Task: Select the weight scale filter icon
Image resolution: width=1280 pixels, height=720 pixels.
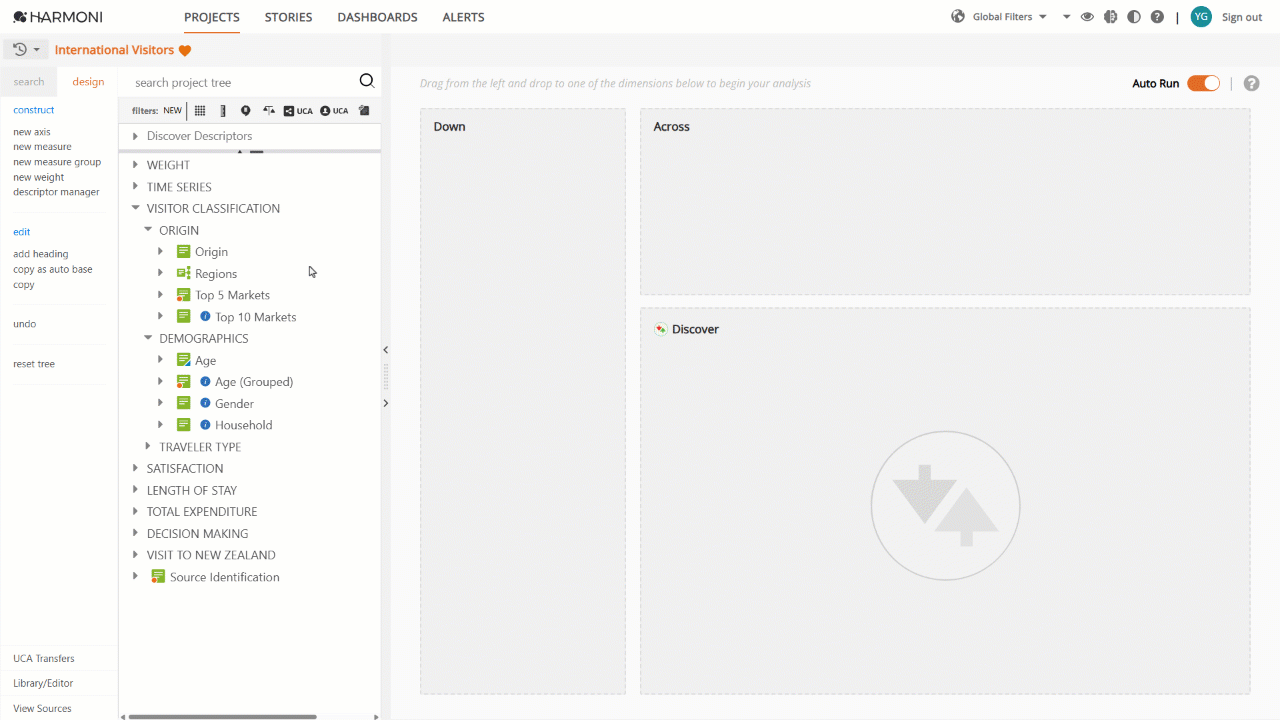Action: [x=269, y=111]
